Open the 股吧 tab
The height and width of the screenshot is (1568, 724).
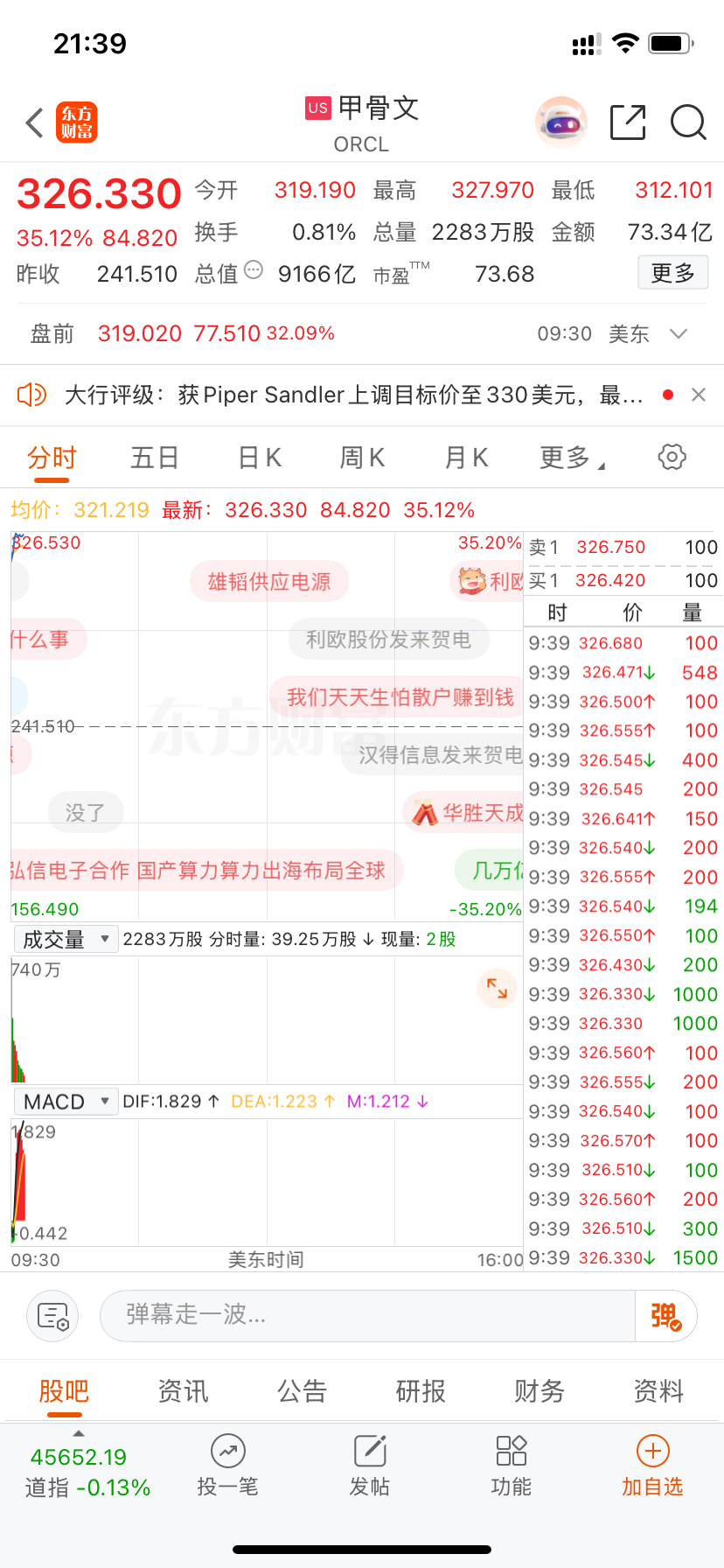64,1391
